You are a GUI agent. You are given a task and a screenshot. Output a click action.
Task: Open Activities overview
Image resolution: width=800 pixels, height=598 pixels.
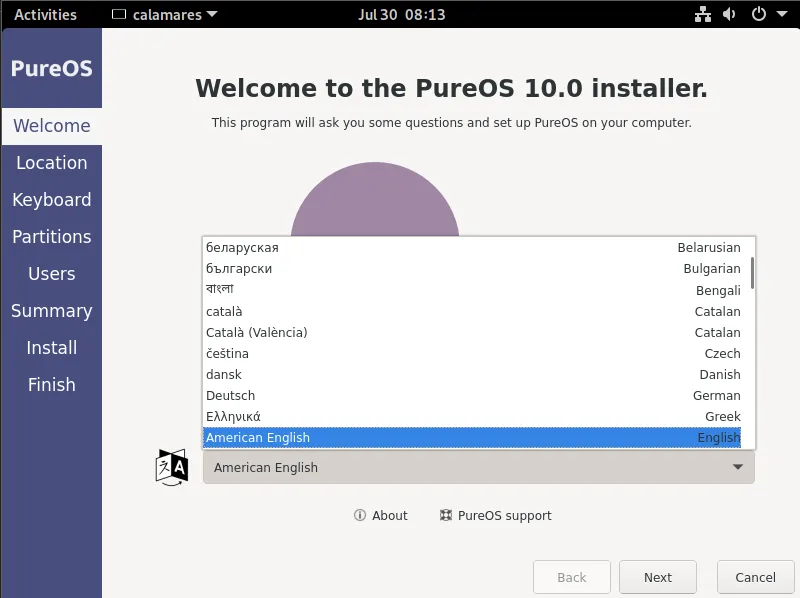pos(46,15)
